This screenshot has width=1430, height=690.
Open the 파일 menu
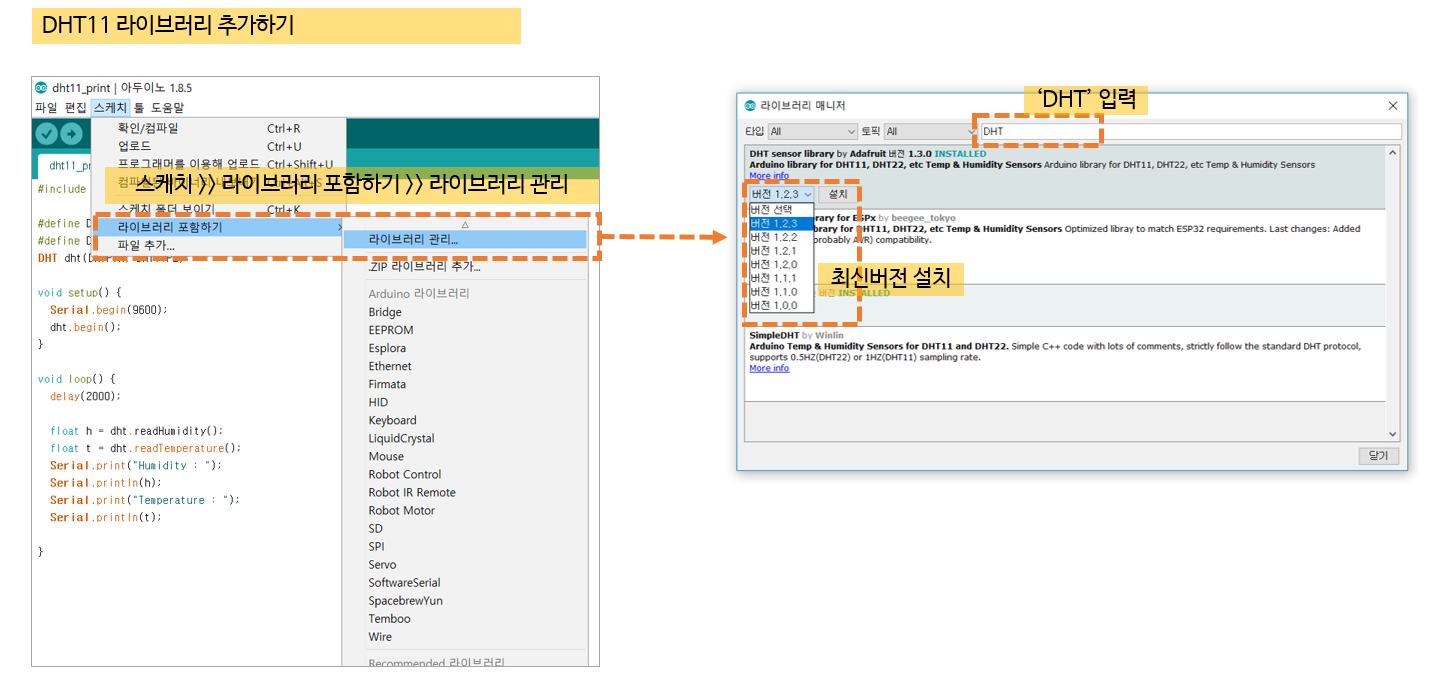click(x=46, y=107)
